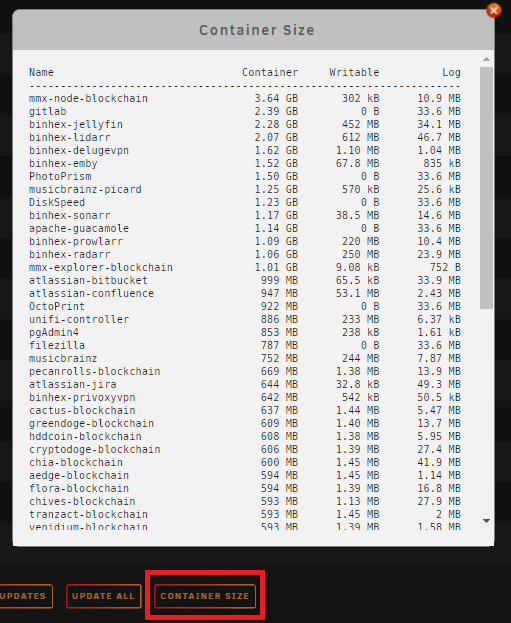Image resolution: width=511 pixels, height=623 pixels.
Task: Select the filezilla row name
Action: 57,345
